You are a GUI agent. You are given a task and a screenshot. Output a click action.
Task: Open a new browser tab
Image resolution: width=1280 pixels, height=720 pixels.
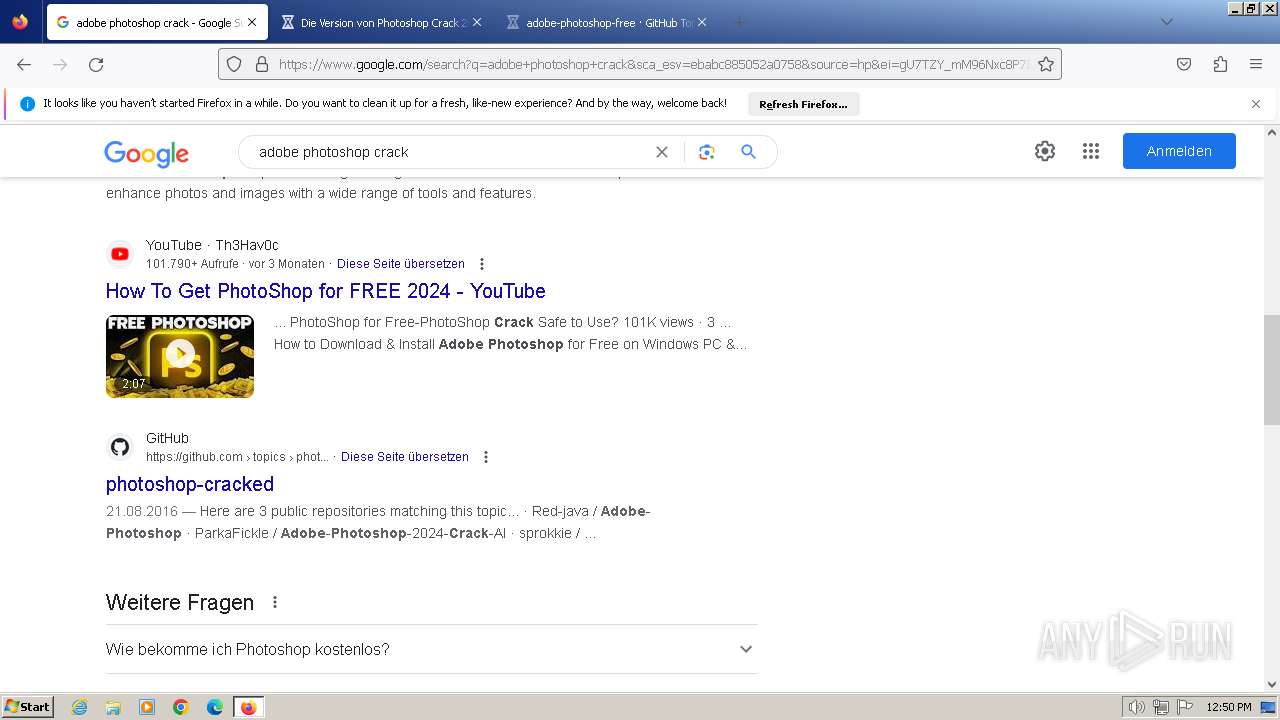click(740, 22)
